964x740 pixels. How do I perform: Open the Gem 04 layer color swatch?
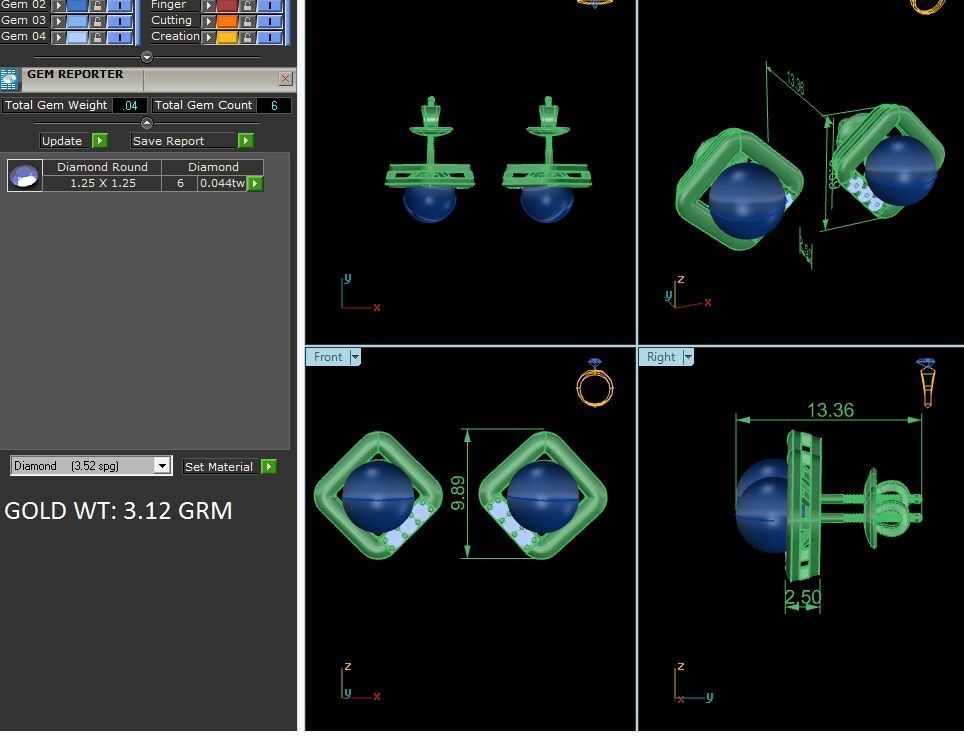[77, 37]
